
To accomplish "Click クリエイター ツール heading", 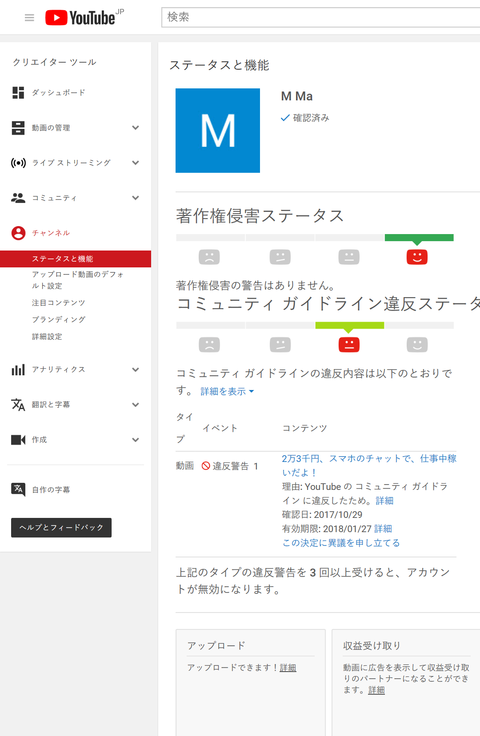I will pos(54,62).
